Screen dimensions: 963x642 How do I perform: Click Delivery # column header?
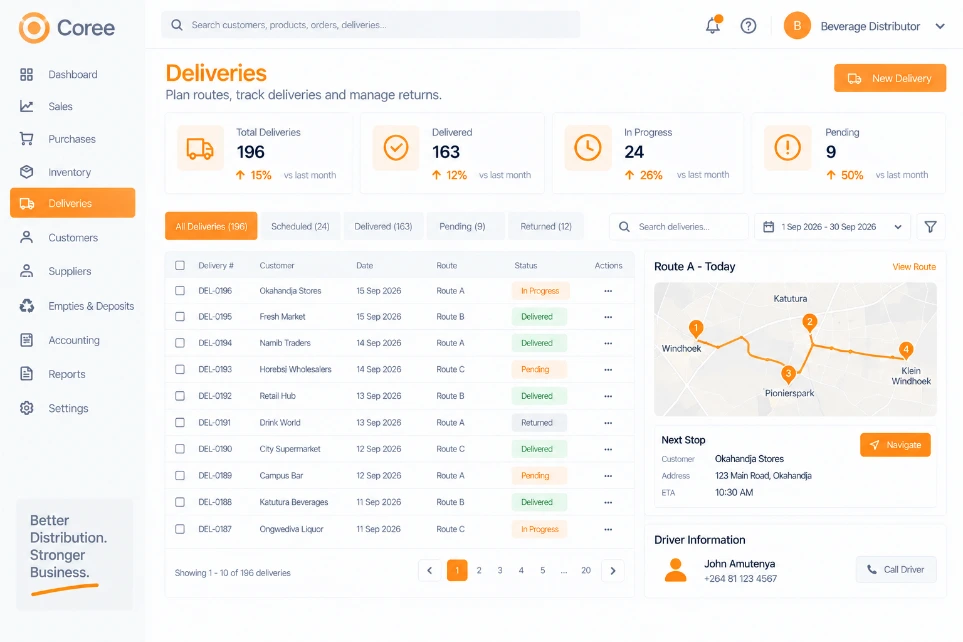[x=216, y=265]
